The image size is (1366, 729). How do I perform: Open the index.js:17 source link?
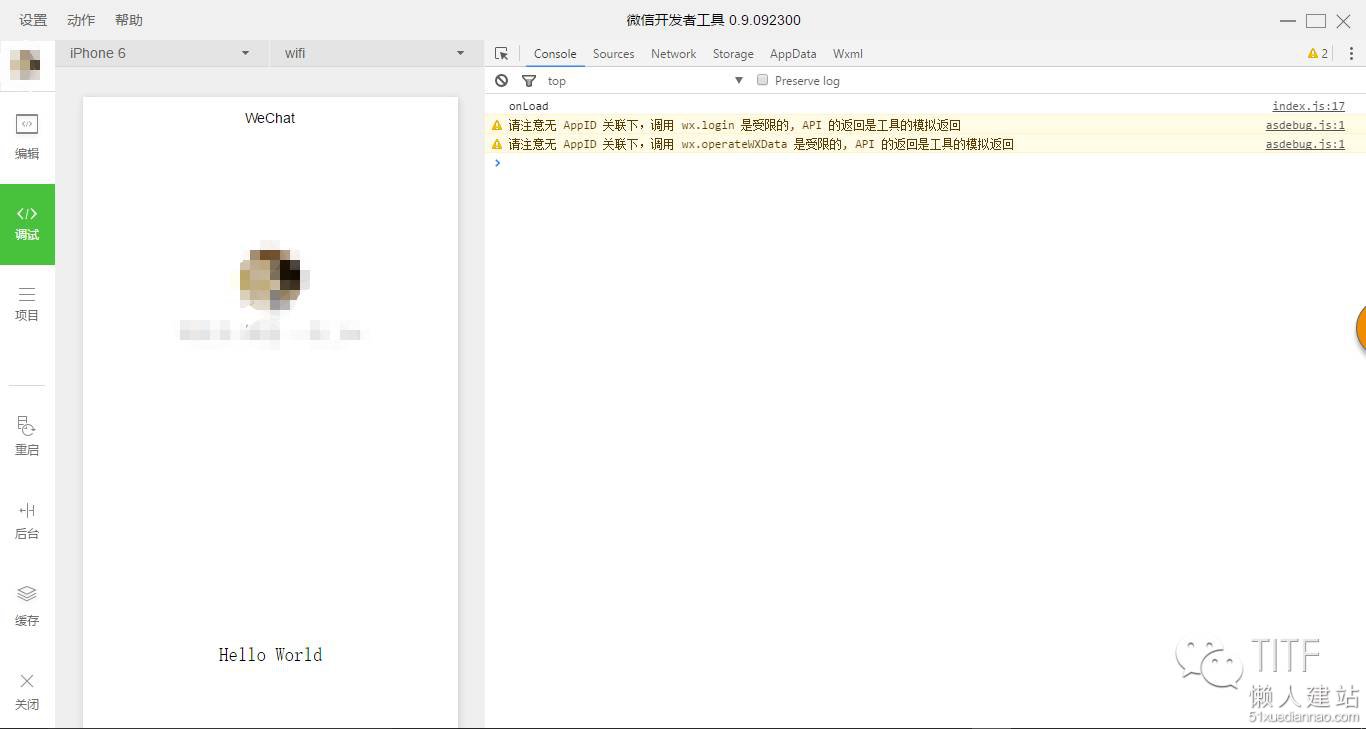coord(1308,106)
